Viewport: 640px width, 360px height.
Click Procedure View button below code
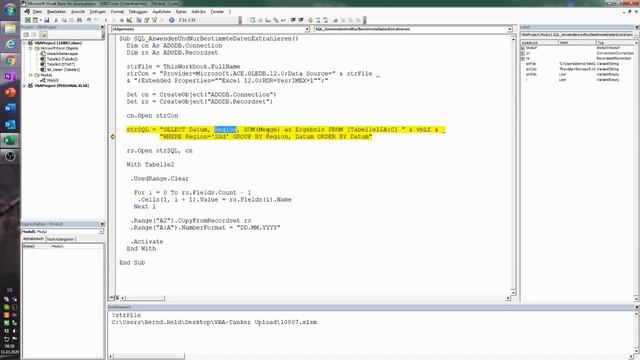tap(111, 298)
